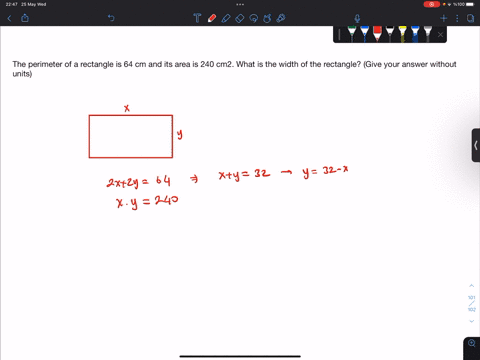The width and height of the screenshot is (480, 360).
Task: Tap the three-dot multitasking indicator at top
Action: pyautogui.click(x=240, y=4)
